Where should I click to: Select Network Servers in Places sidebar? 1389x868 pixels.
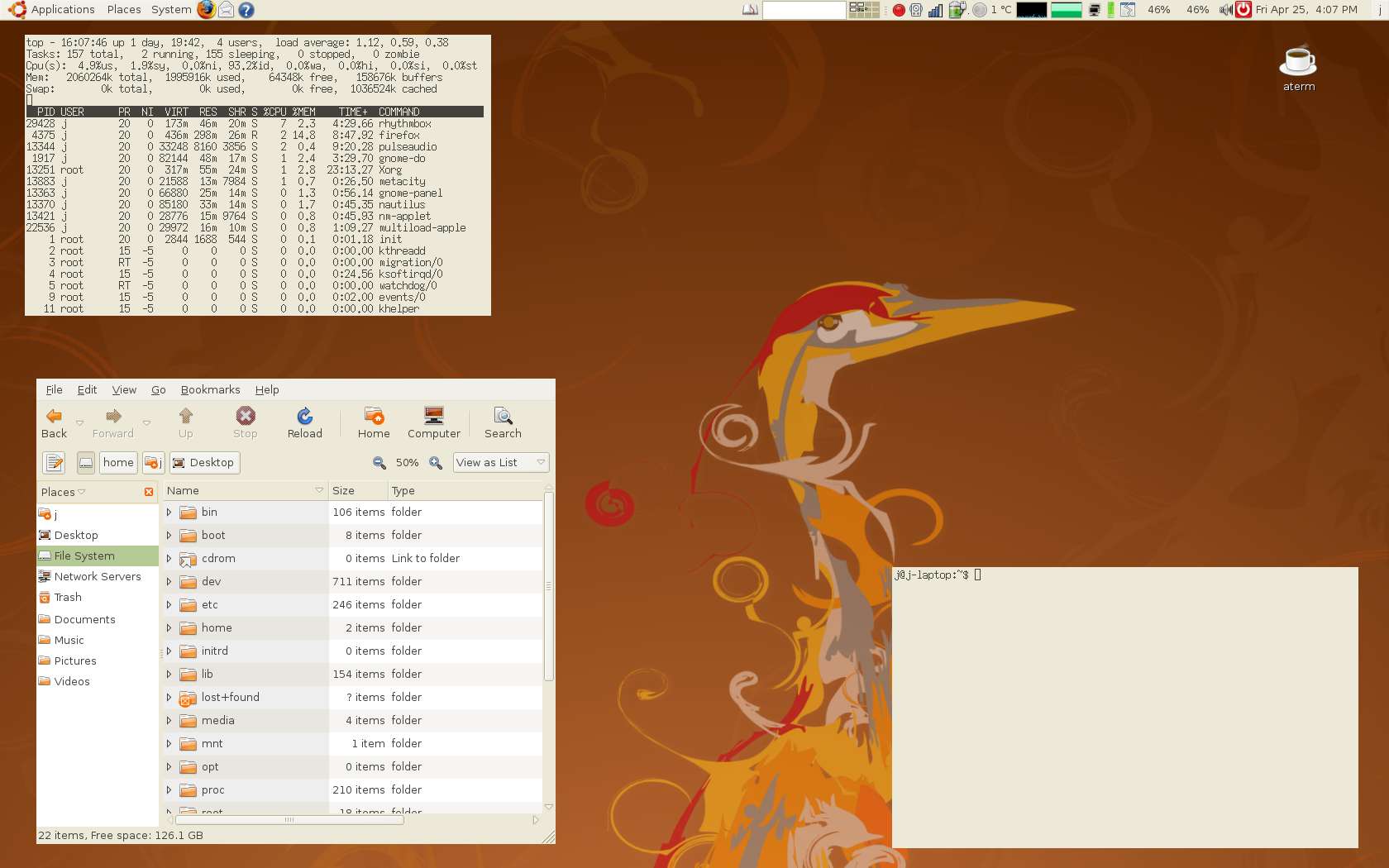point(98,577)
